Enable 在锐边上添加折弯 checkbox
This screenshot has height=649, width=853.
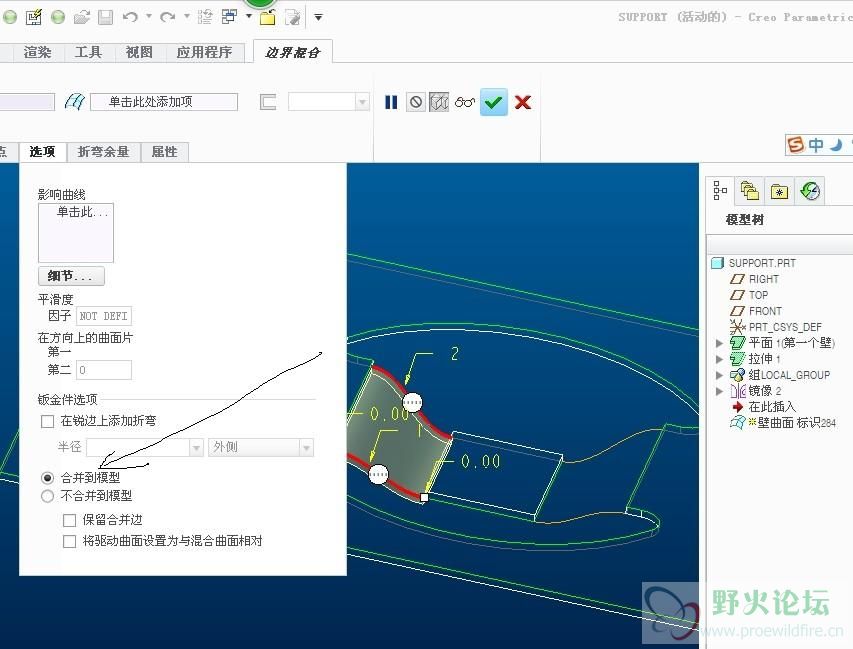click(48, 422)
